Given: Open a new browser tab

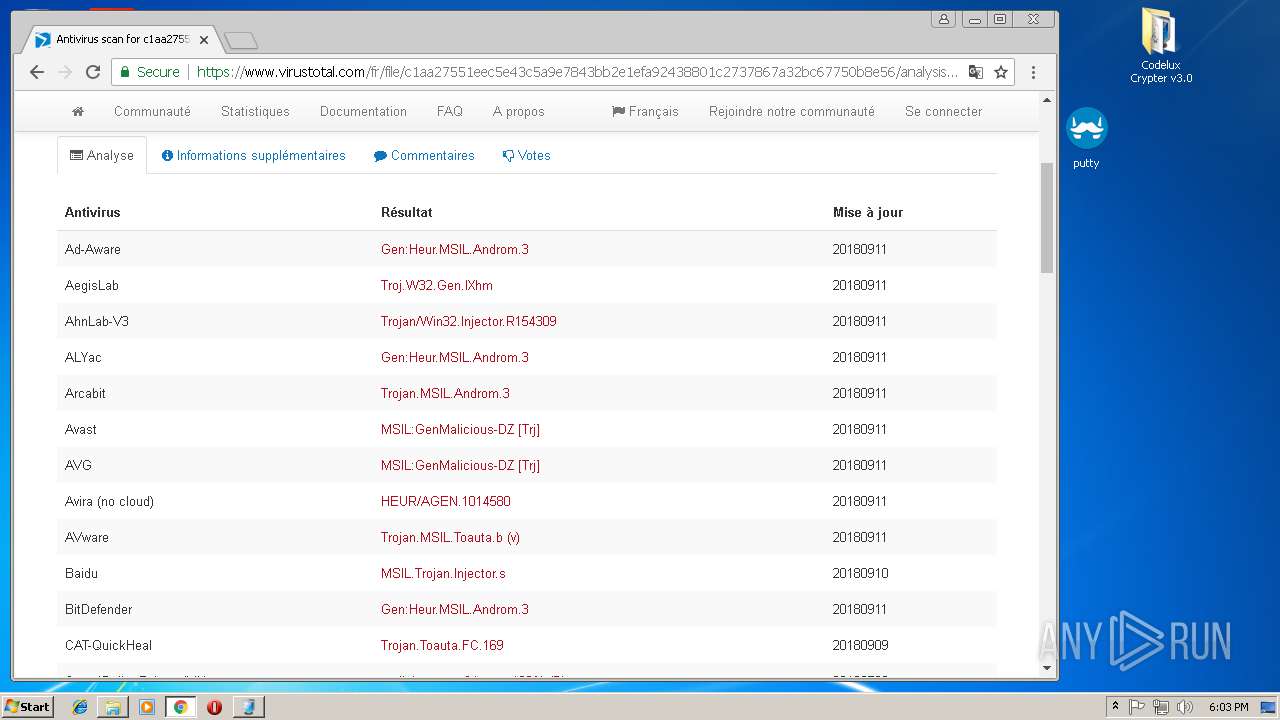Looking at the screenshot, I should [x=241, y=40].
